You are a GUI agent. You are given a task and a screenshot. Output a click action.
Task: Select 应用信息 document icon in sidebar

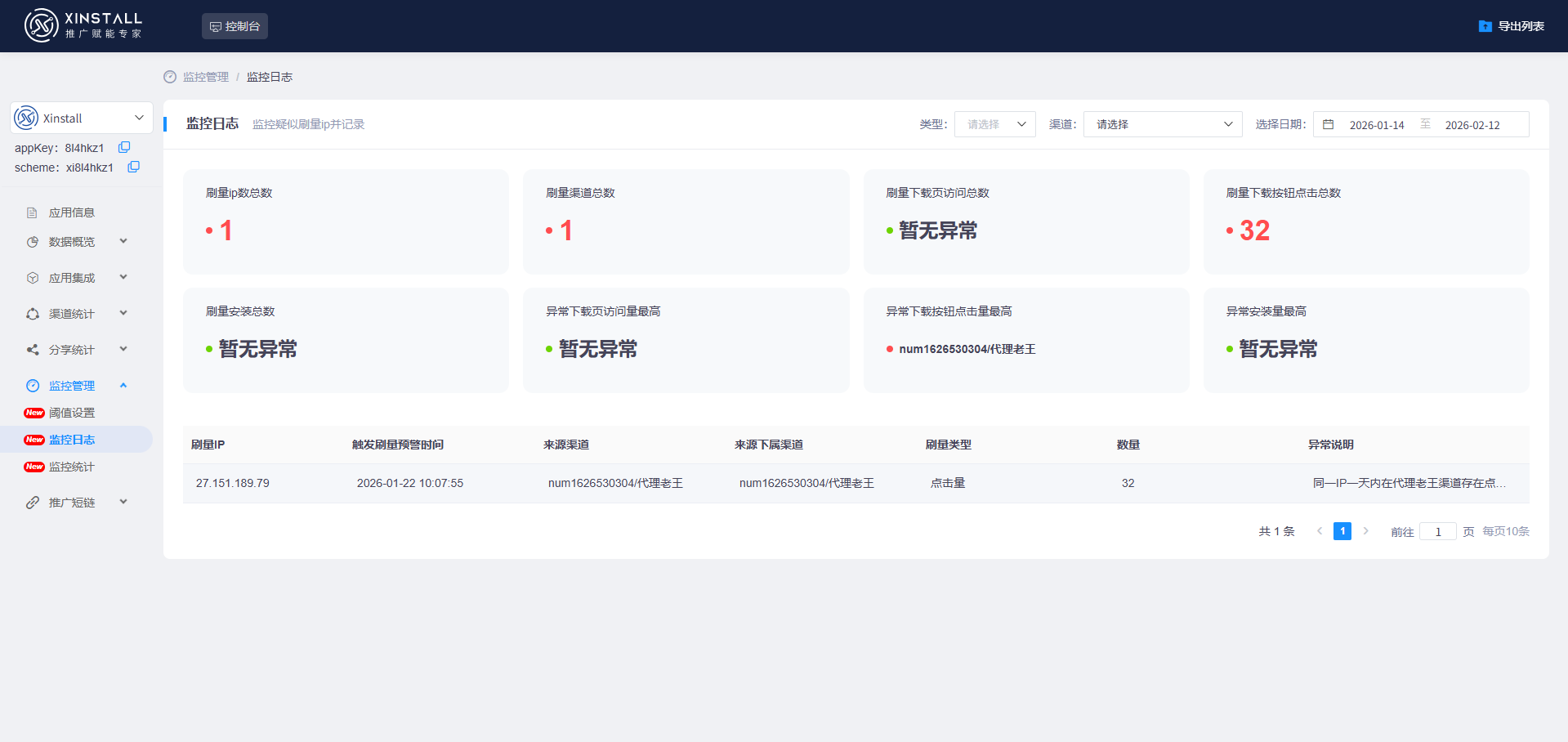32,212
